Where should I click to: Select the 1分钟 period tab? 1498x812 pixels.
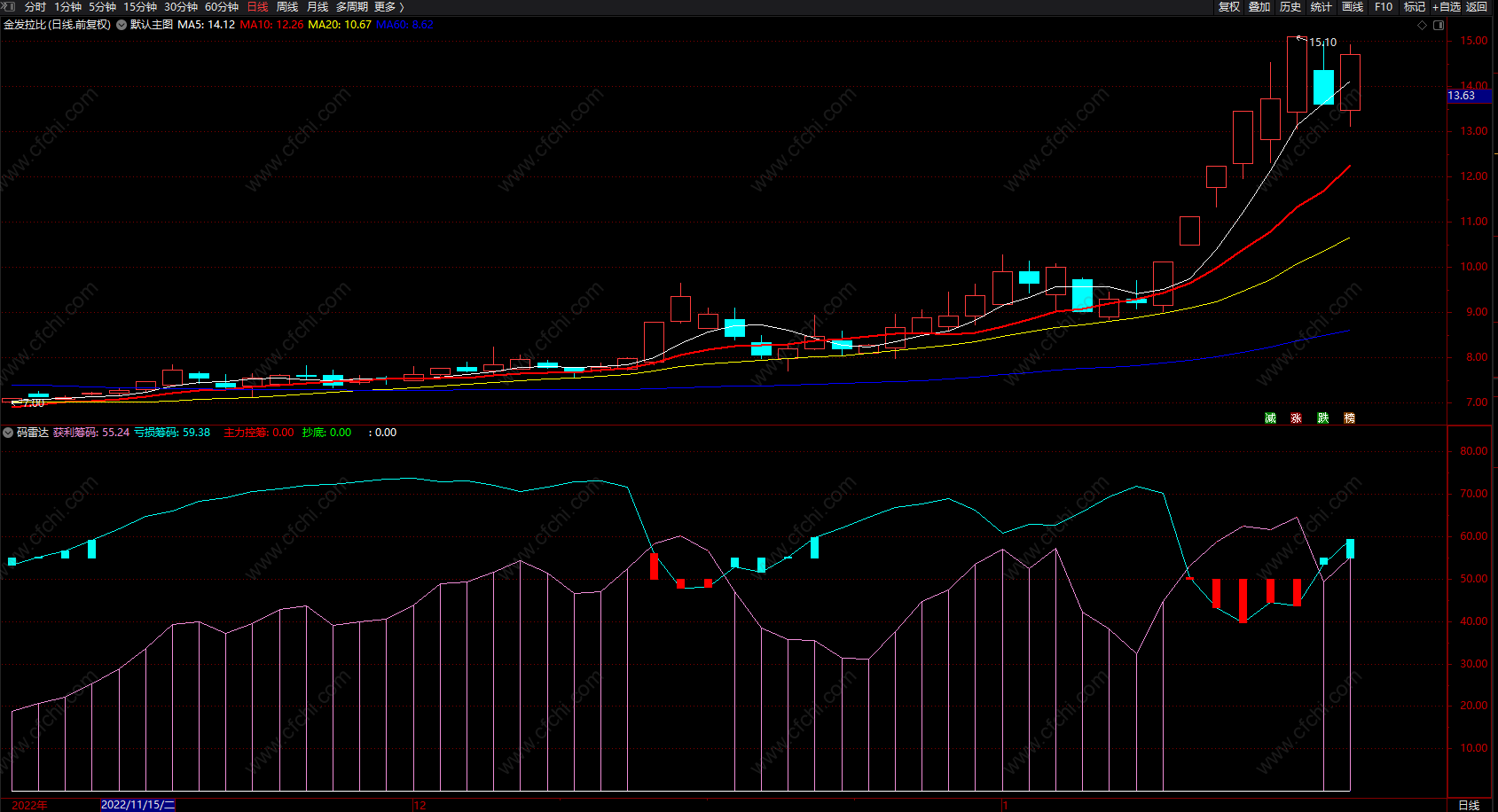[x=67, y=7]
